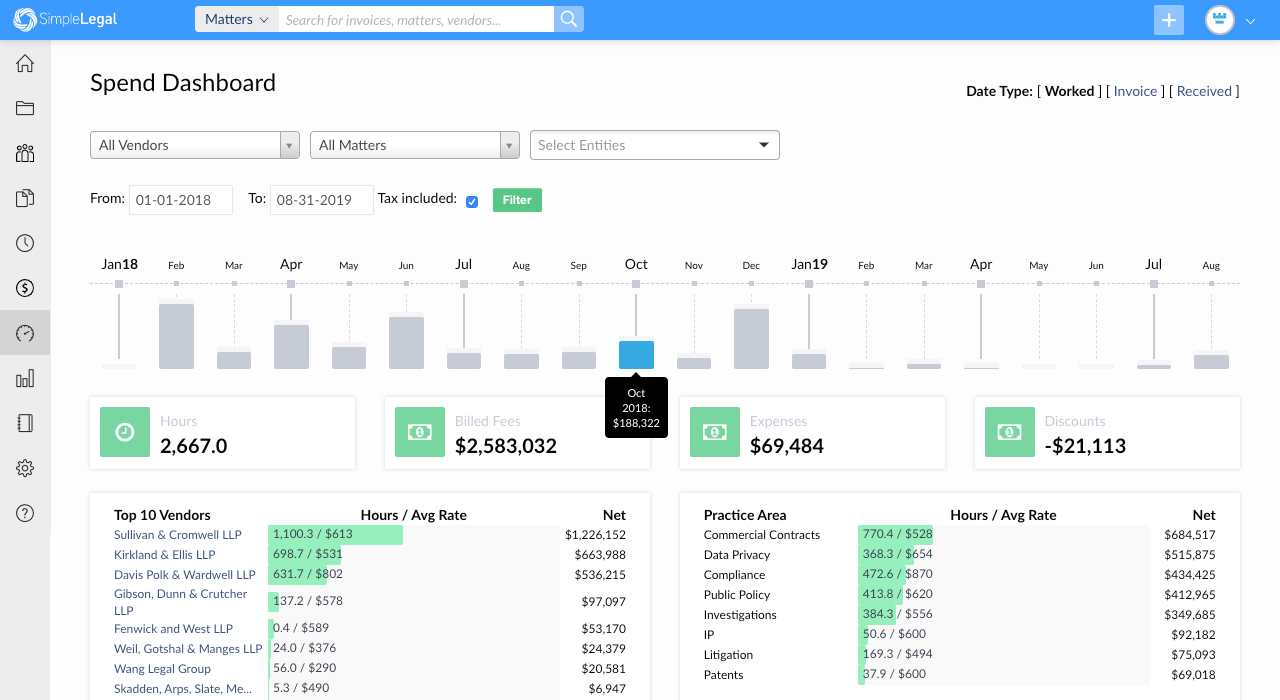Open Sullivan & Cromwell LLP vendor link
The image size is (1280, 700).
click(178, 534)
